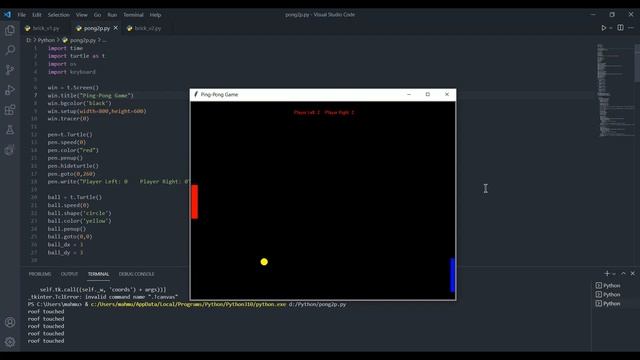The image size is (640, 360).
Task: Maximize the panel with chevron up
Action: pyautogui.click(x=623, y=273)
